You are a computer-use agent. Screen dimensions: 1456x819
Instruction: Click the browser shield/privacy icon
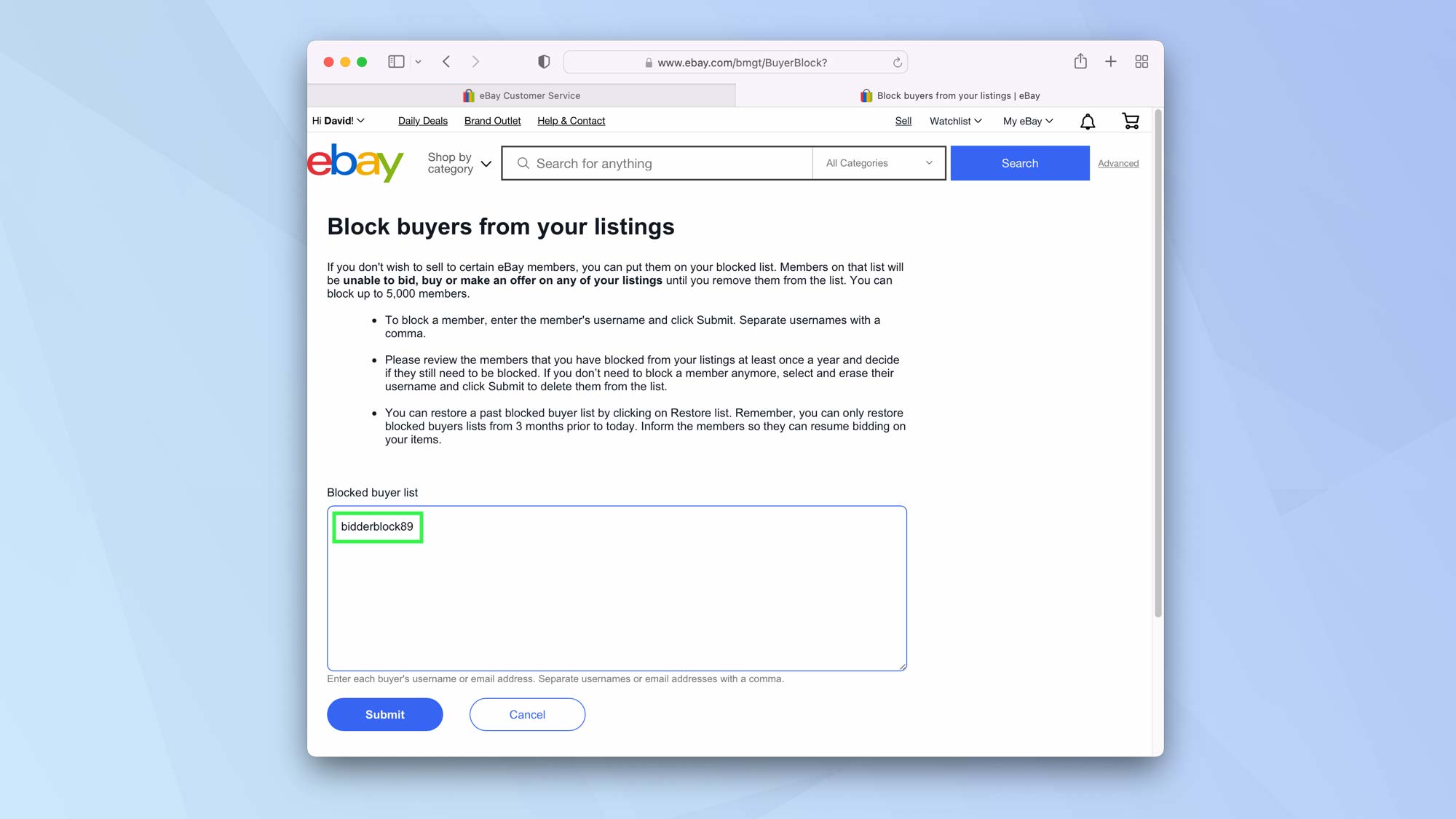pos(544,61)
